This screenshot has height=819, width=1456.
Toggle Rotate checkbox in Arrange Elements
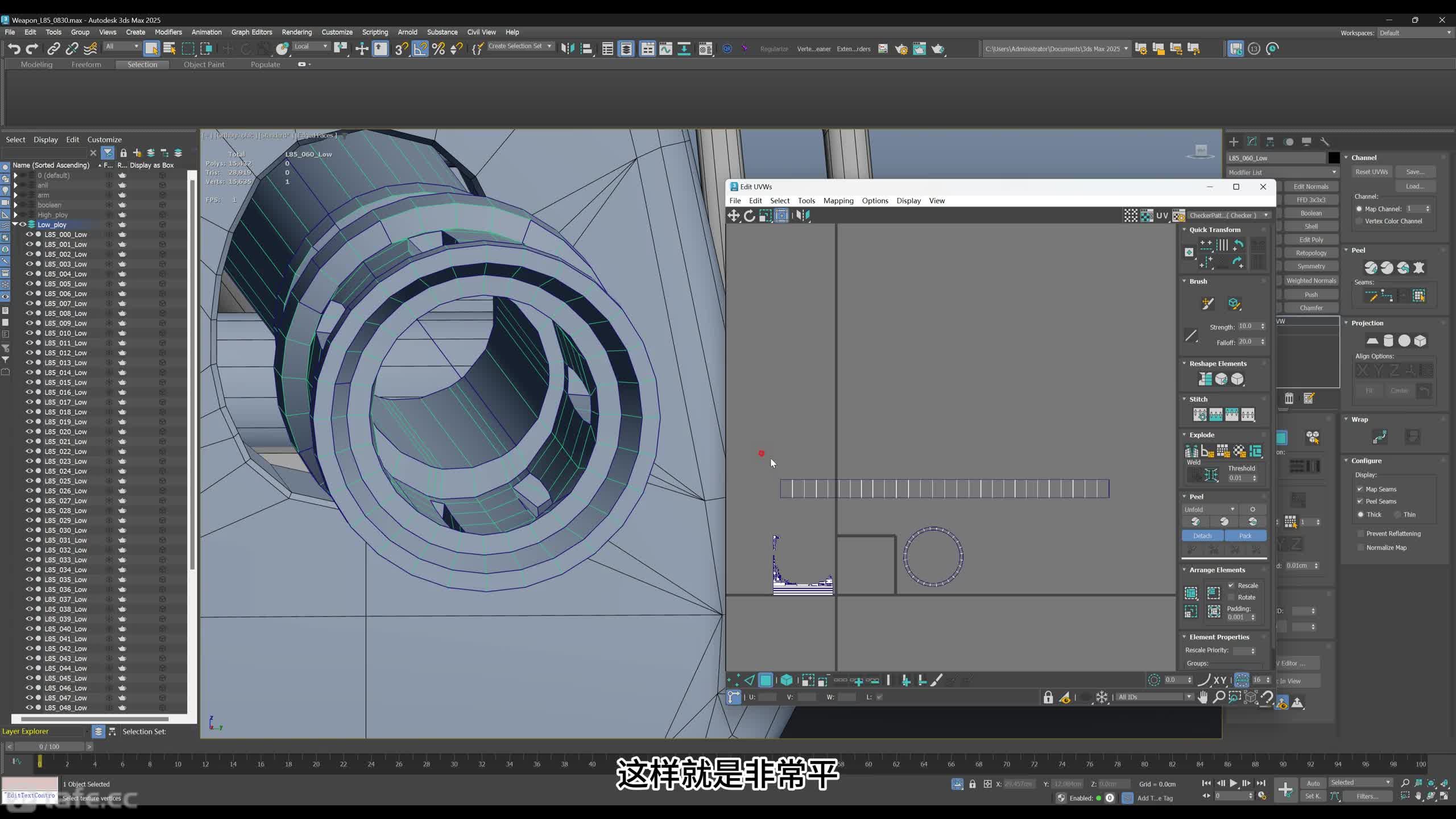pos(1231,597)
